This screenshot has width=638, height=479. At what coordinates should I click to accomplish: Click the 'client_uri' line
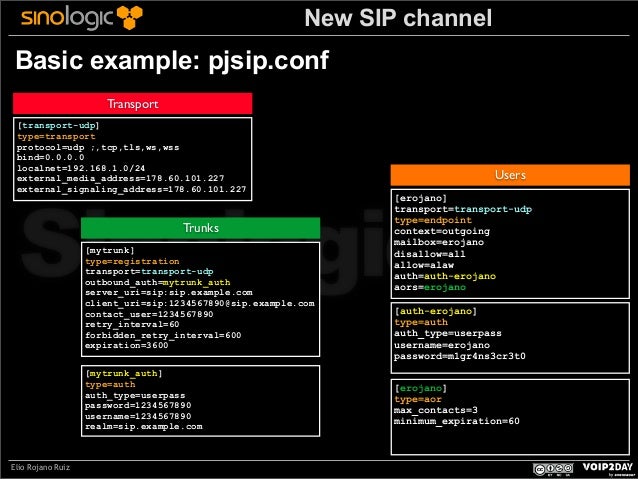[x=200, y=304]
